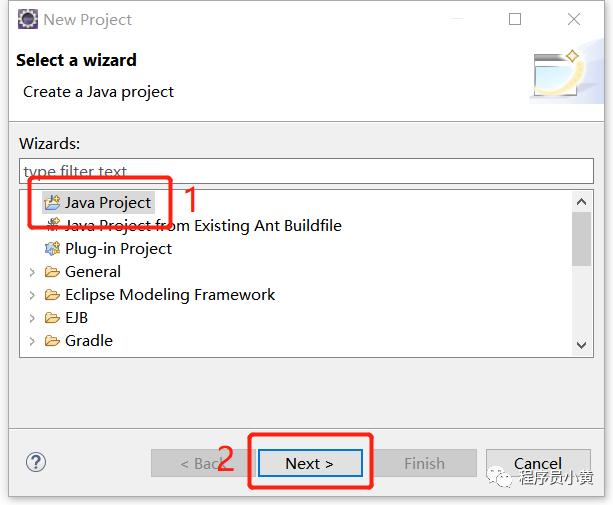Click the wizard list scroll down arrow
Screen dimensions: 613x505
click(x=582, y=345)
